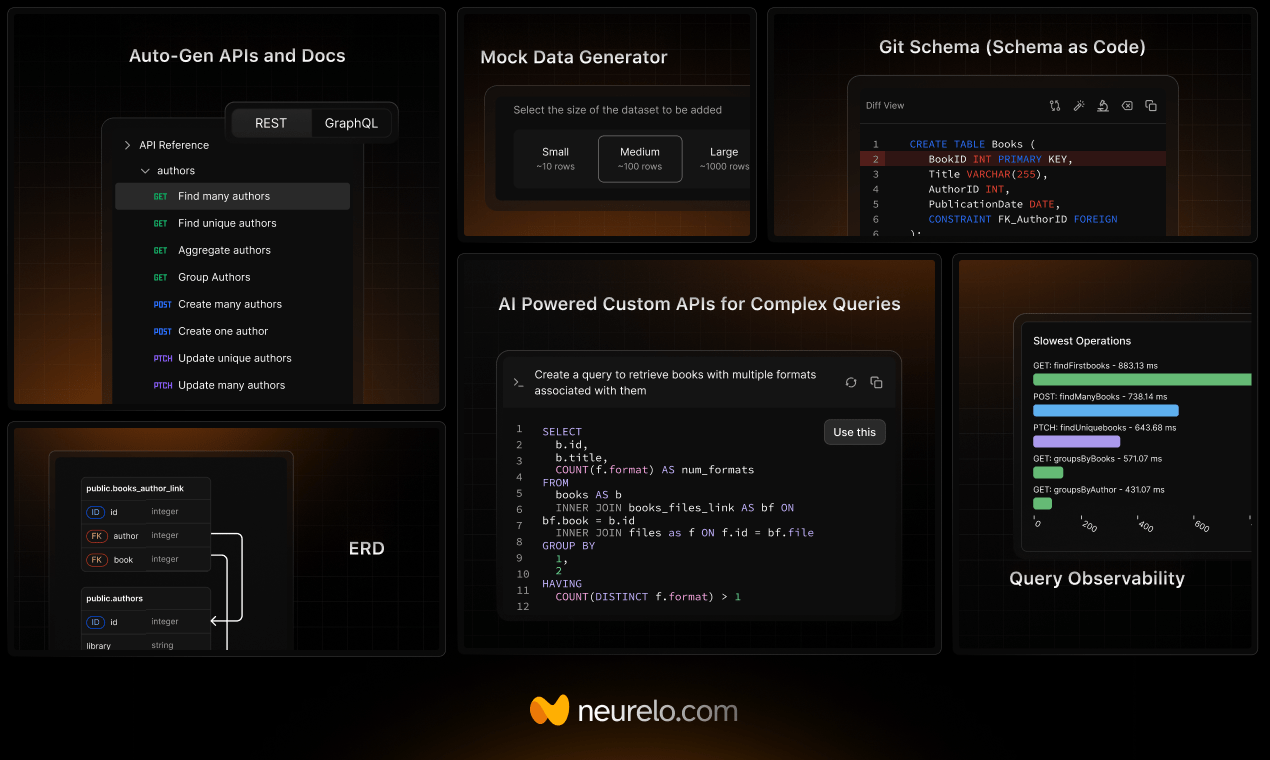Click the copy icon in Diff View toolbar
Screen dimensions: 1270x760
click(x=1151, y=106)
